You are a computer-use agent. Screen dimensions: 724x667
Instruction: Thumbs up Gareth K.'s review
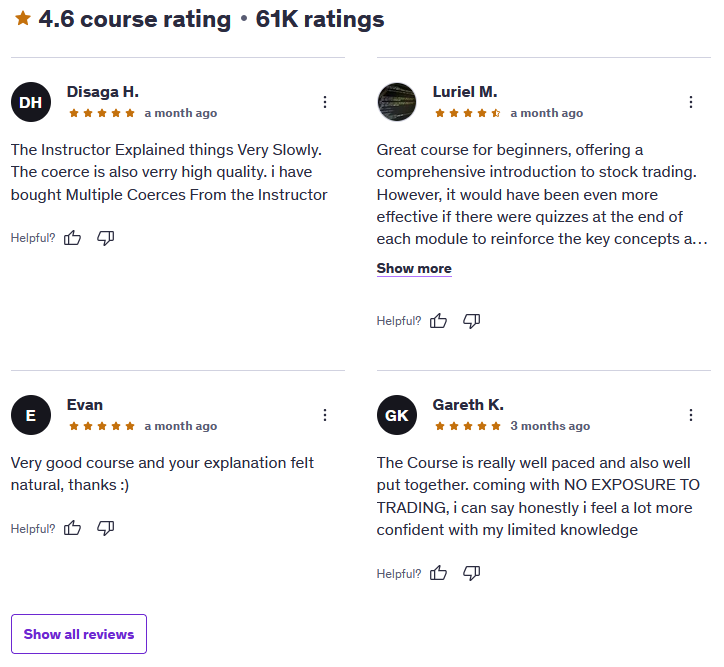pyautogui.click(x=439, y=573)
